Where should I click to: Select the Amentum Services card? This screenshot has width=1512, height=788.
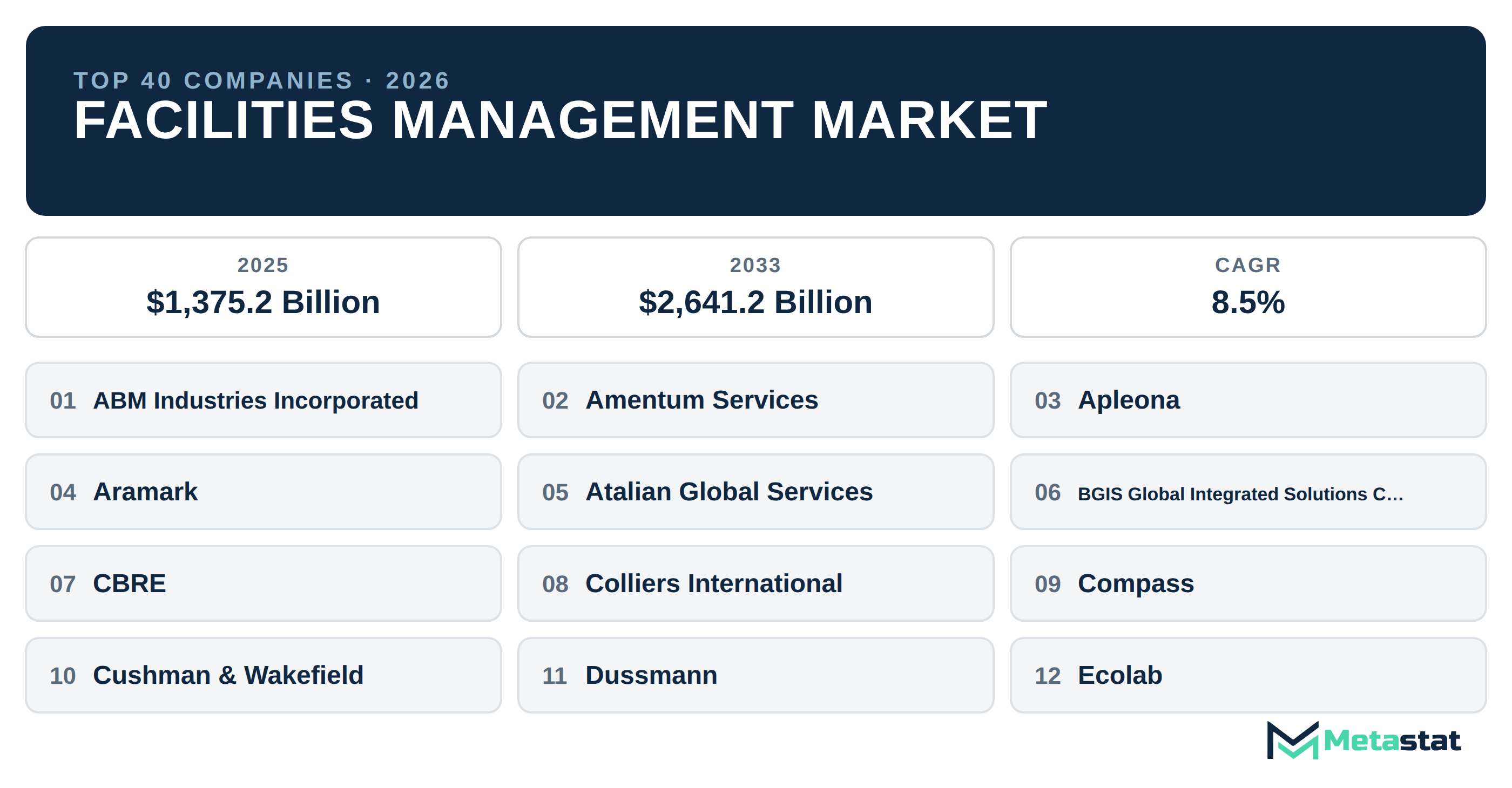(x=755, y=400)
